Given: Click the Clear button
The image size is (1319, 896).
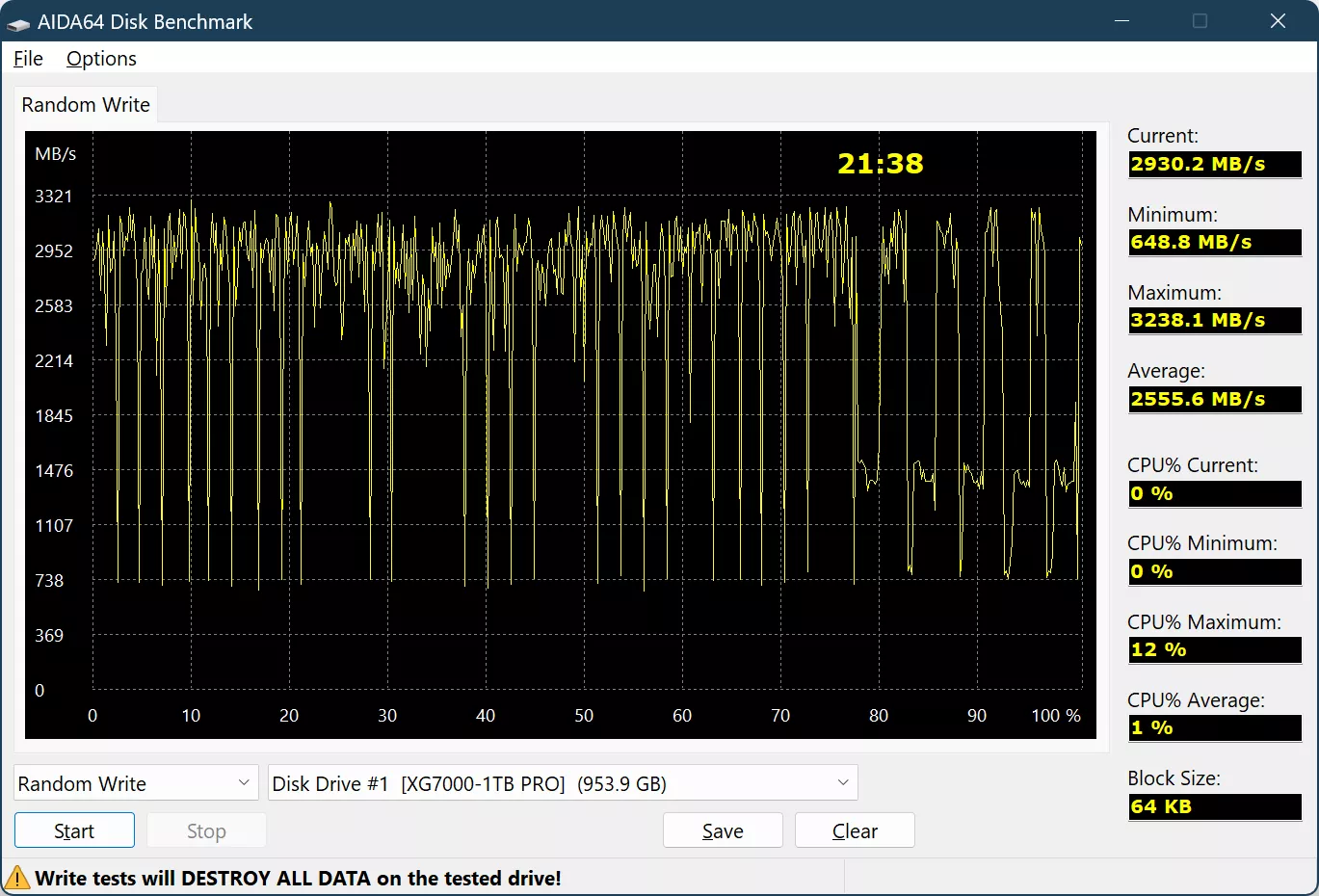Looking at the screenshot, I should tap(855, 830).
